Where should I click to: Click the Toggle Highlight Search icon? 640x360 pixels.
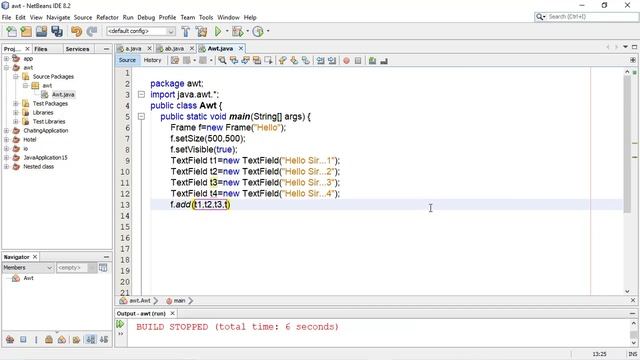pos(257,60)
